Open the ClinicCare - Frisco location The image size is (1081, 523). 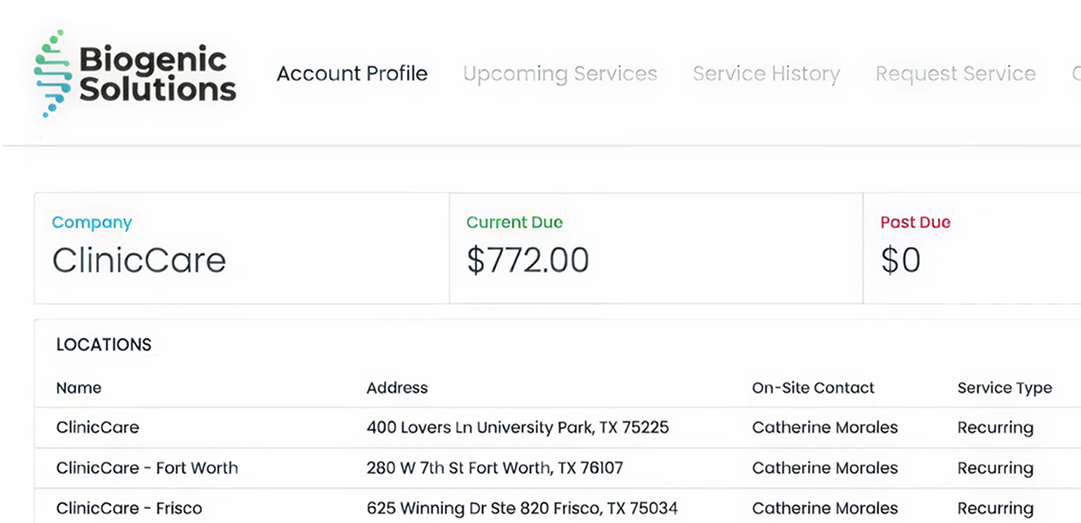tap(129, 508)
